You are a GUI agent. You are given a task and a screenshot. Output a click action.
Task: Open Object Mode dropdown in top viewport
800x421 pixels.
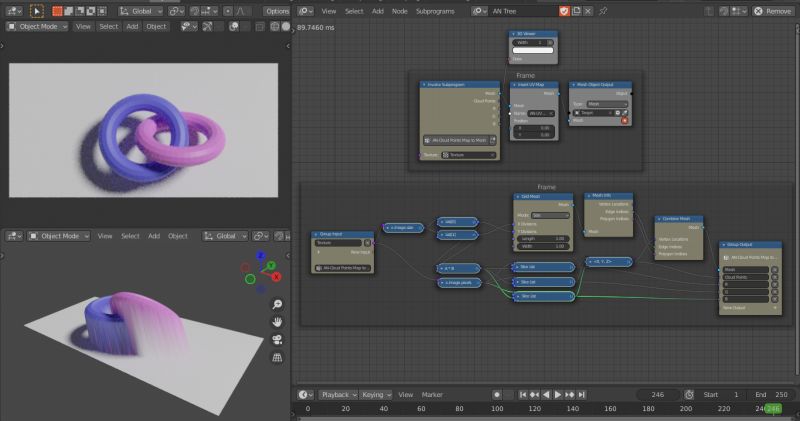coord(37,27)
